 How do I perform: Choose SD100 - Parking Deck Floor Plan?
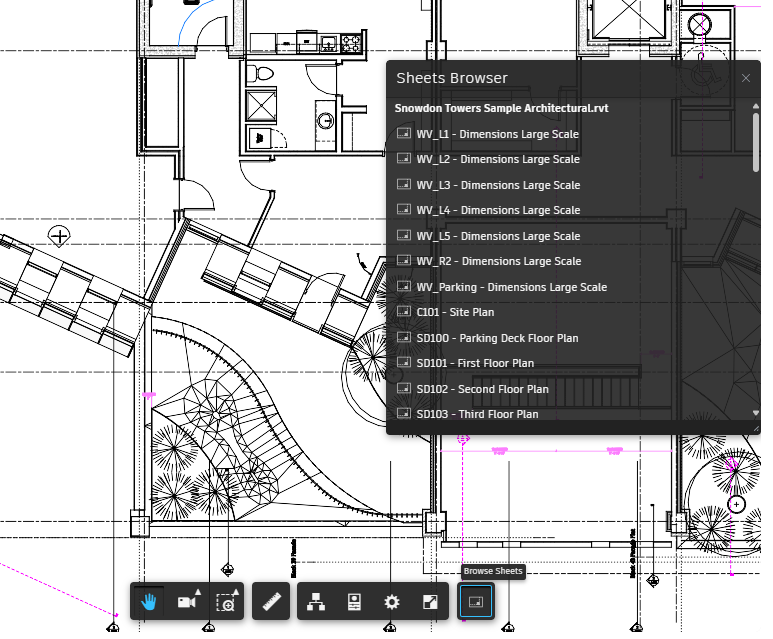[497, 338]
